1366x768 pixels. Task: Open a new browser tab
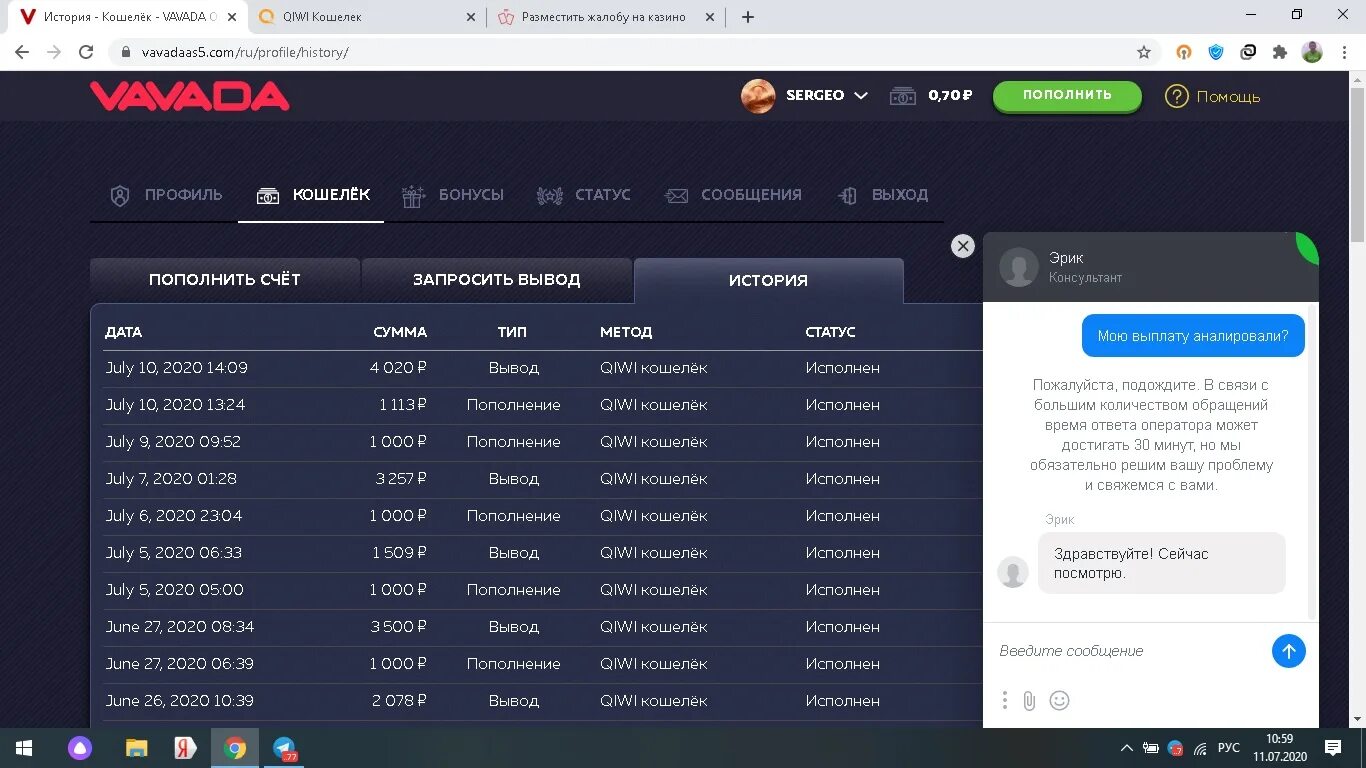coord(748,17)
